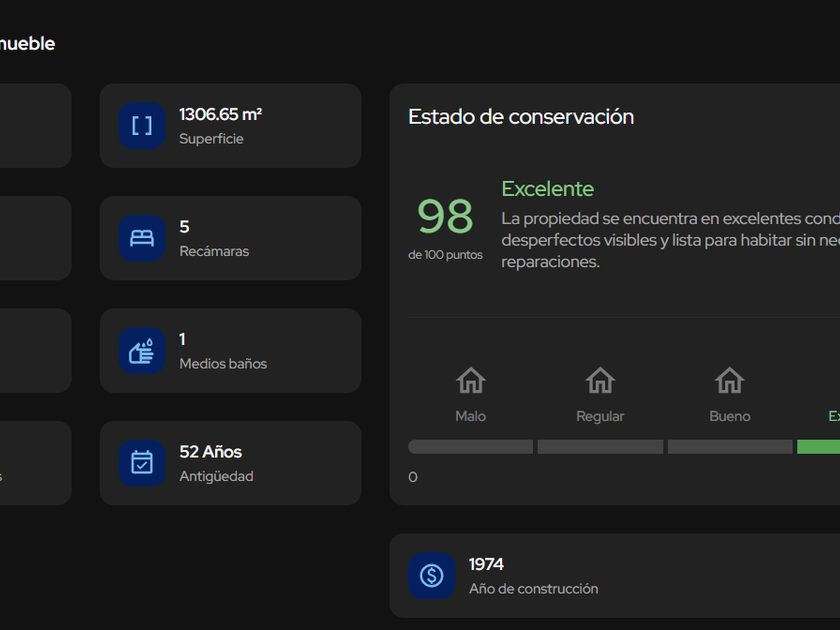Click the Regular condition label
This screenshot has width=840, height=630.
tap(600, 416)
